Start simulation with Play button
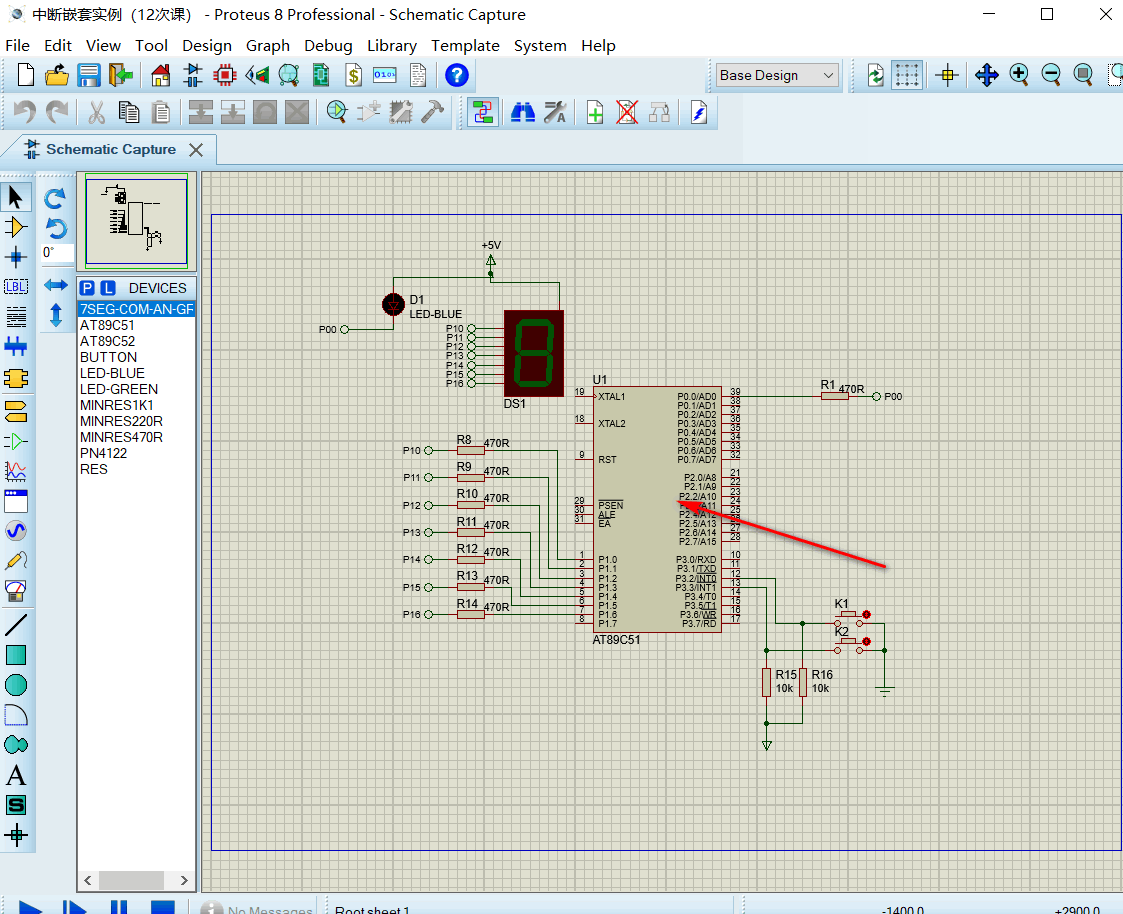 (30, 906)
